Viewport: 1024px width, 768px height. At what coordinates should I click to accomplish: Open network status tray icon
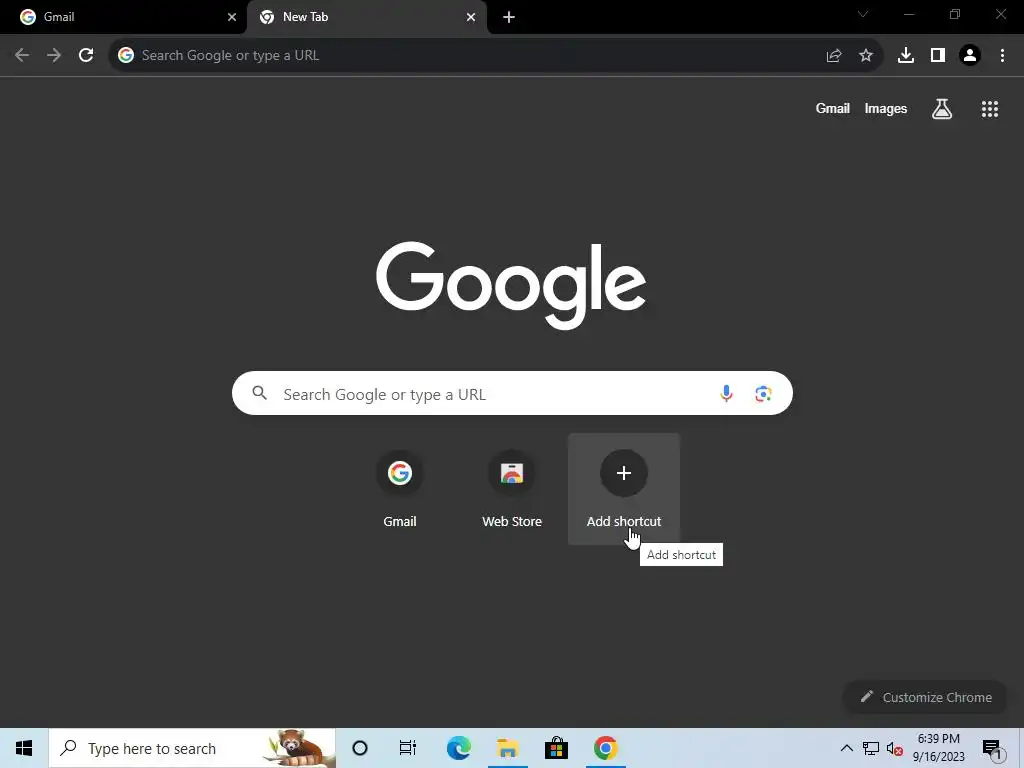coord(871,748)
